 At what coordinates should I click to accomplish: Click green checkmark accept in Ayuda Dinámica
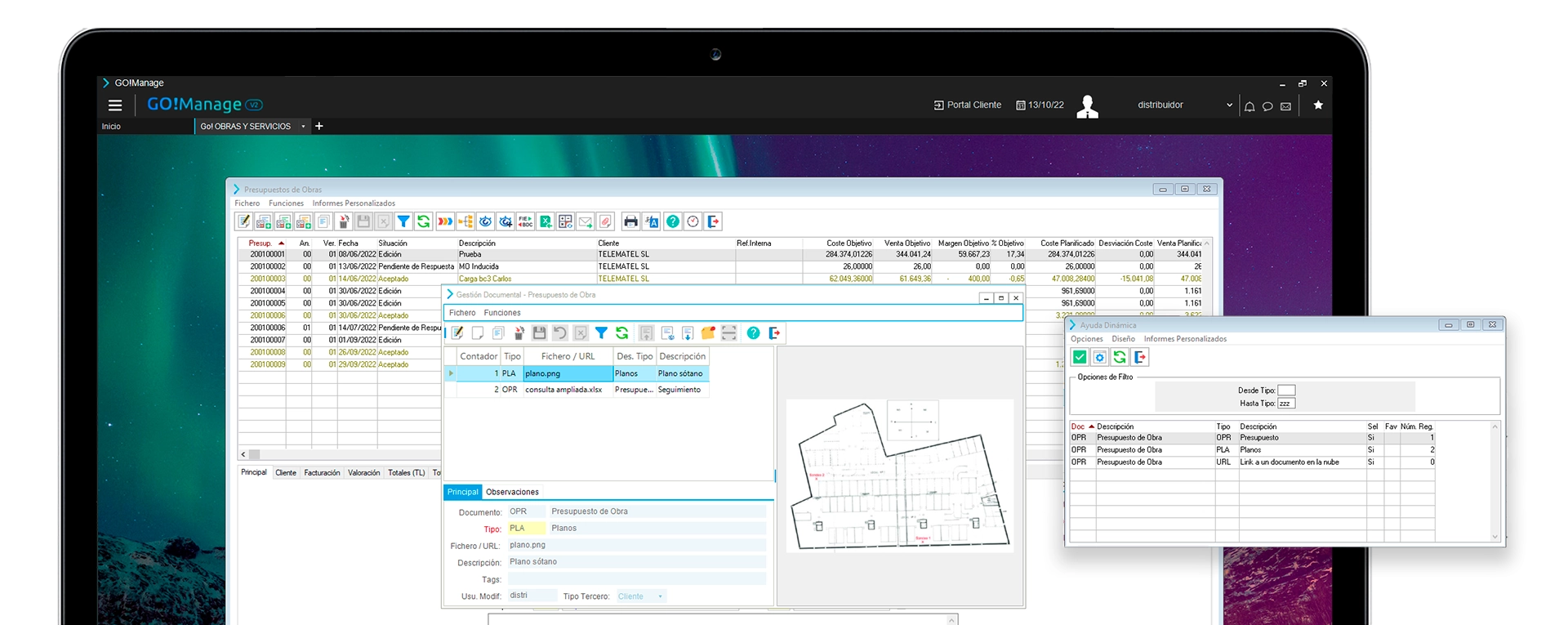pos(1080,357)
